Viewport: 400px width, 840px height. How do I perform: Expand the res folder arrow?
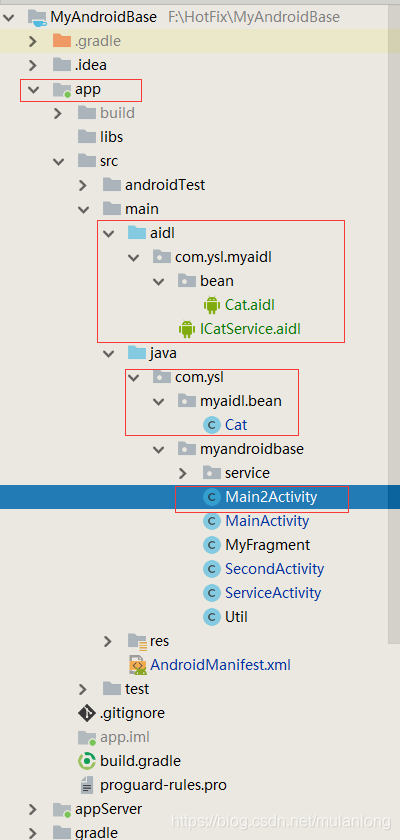[x=108, y=641]
